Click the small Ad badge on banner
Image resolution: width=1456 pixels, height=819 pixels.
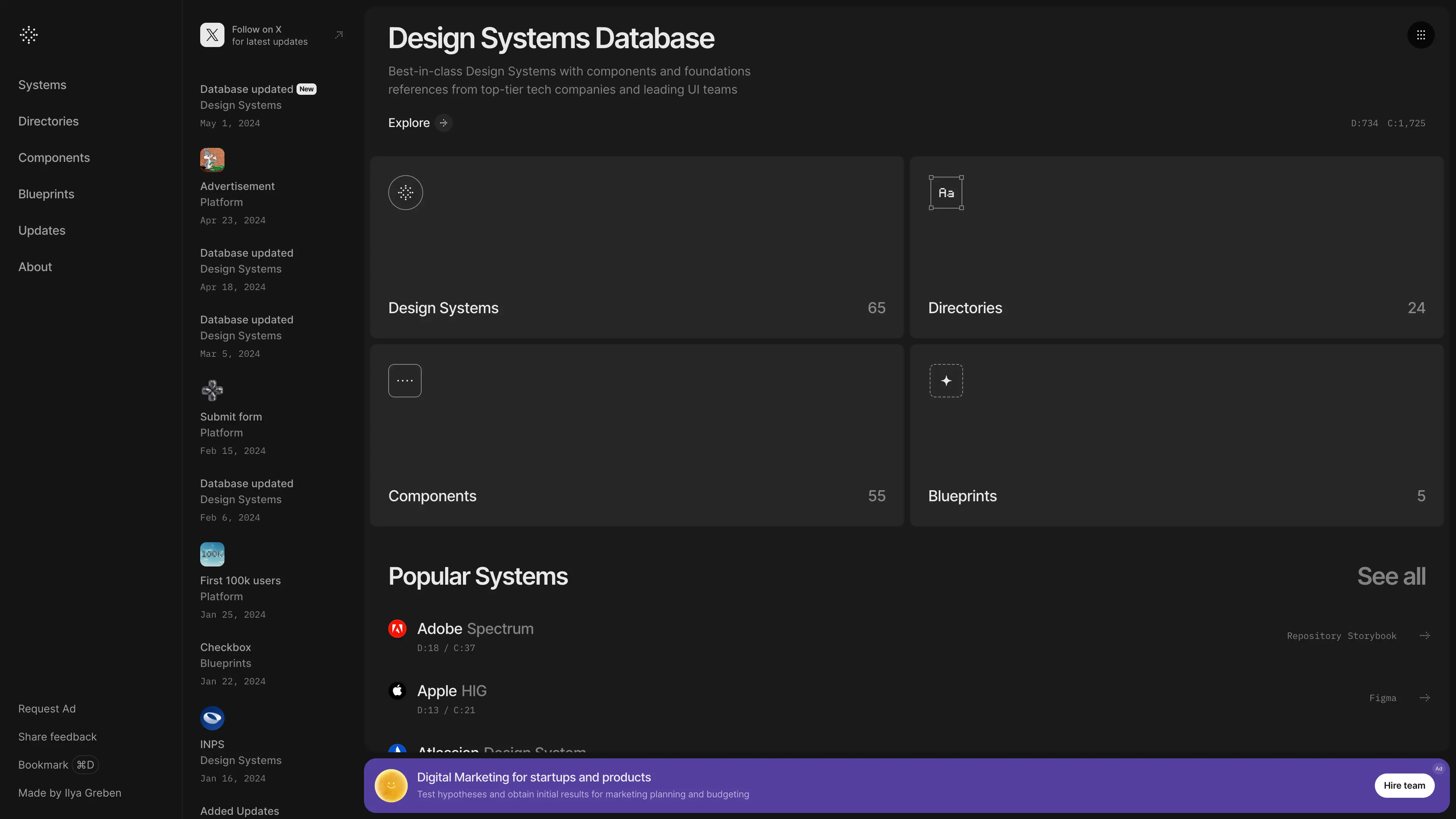click(1439, 769)
